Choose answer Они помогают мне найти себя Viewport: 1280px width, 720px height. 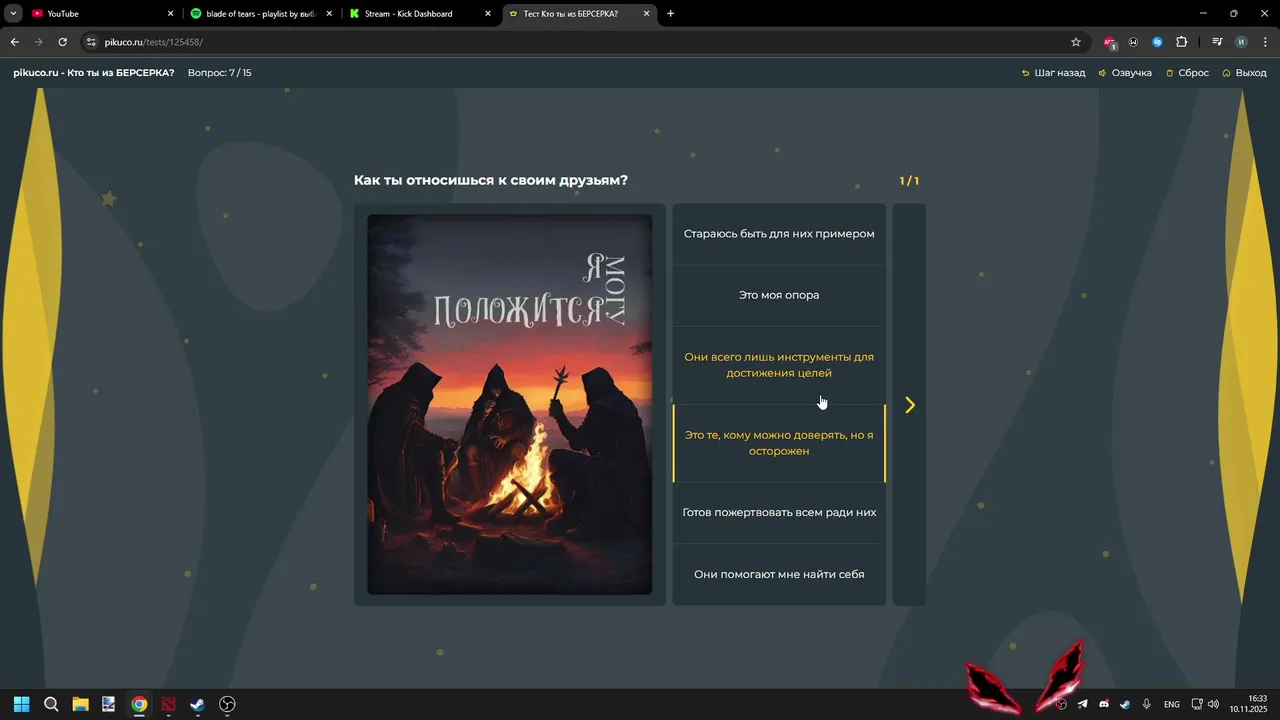(x=779, y=575)
